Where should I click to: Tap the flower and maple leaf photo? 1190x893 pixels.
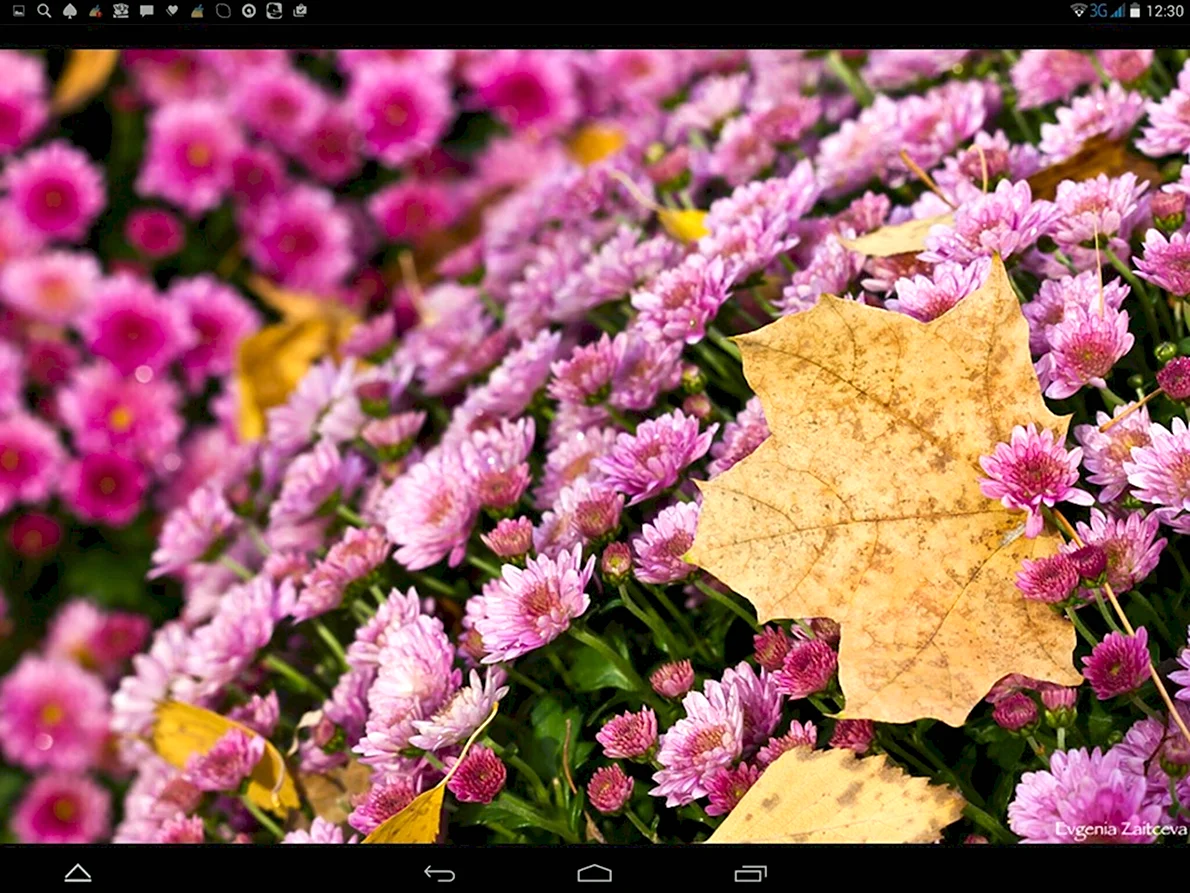tap(595, 446)
